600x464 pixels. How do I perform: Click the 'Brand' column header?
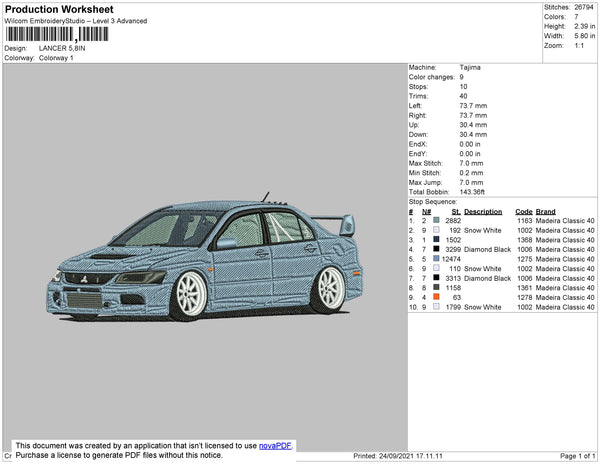pyautogui.click(x=545, y=212)
